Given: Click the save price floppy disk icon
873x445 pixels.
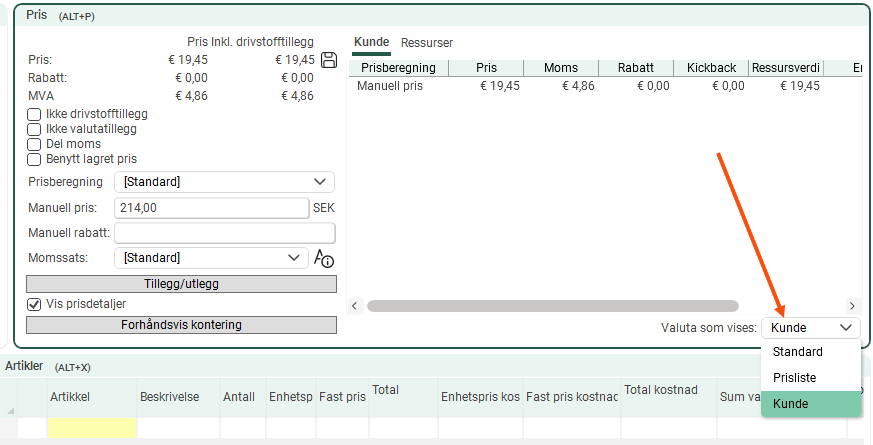Looking at the screenshot, I should click(x=328, y=60).
